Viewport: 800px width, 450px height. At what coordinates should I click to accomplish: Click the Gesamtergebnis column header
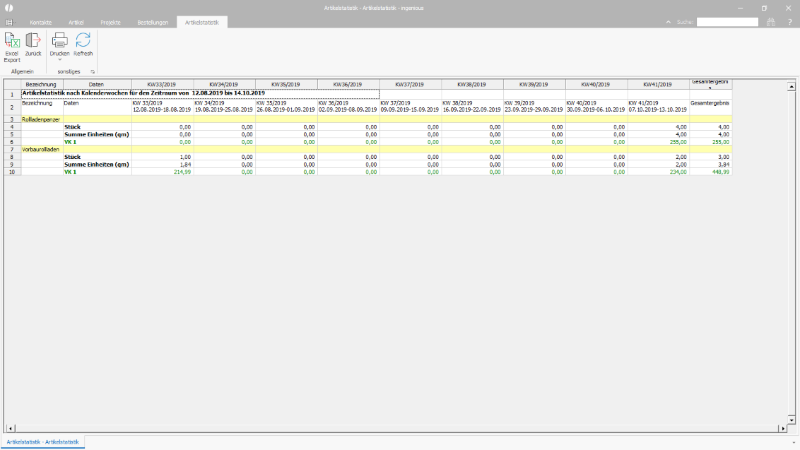pyautogui.click(x=710, y=84)
